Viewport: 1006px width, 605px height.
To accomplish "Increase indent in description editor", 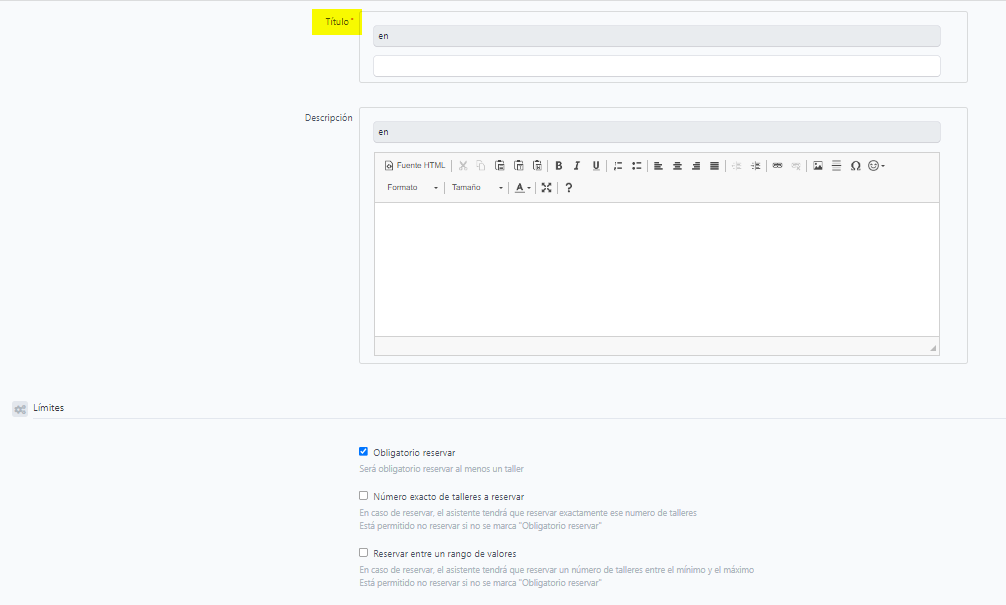I will [x=756, y=166].
